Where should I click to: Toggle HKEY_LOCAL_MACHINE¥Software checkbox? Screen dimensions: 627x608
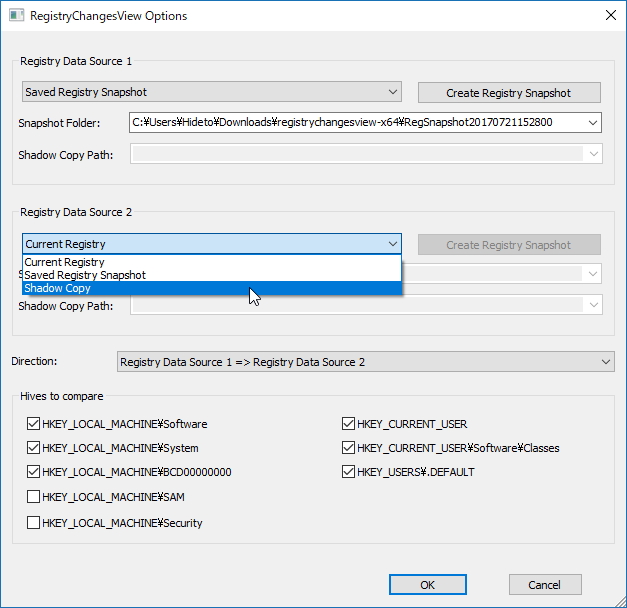34,424
